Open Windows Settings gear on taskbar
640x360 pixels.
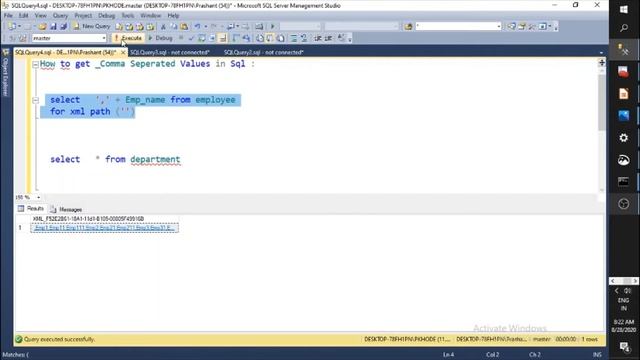coord(624,138)
